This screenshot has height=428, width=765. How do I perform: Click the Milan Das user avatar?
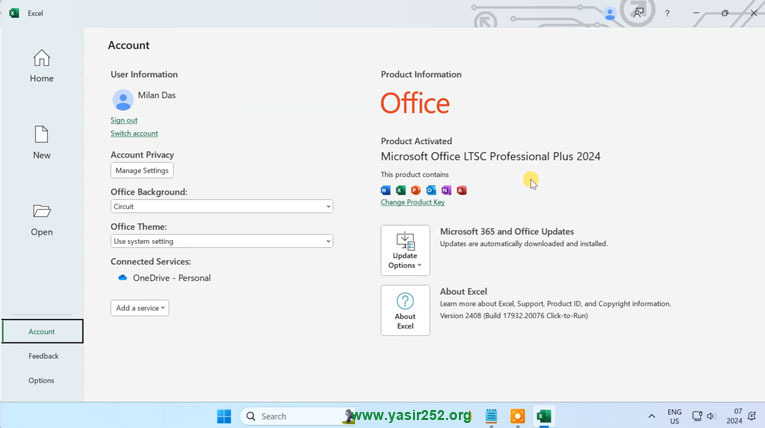click(123, 100)
